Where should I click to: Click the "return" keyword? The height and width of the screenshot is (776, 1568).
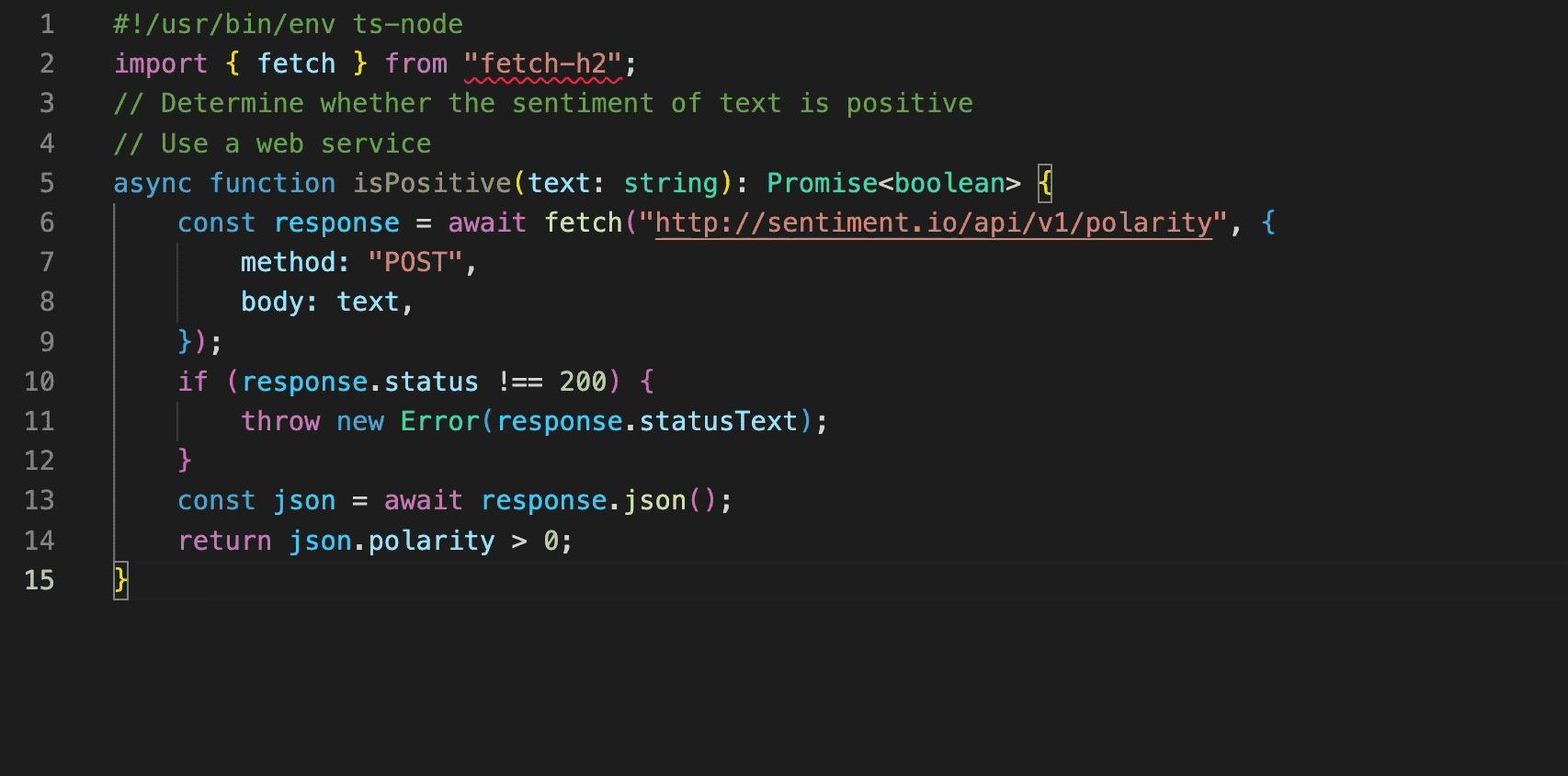tap(224, 541)
